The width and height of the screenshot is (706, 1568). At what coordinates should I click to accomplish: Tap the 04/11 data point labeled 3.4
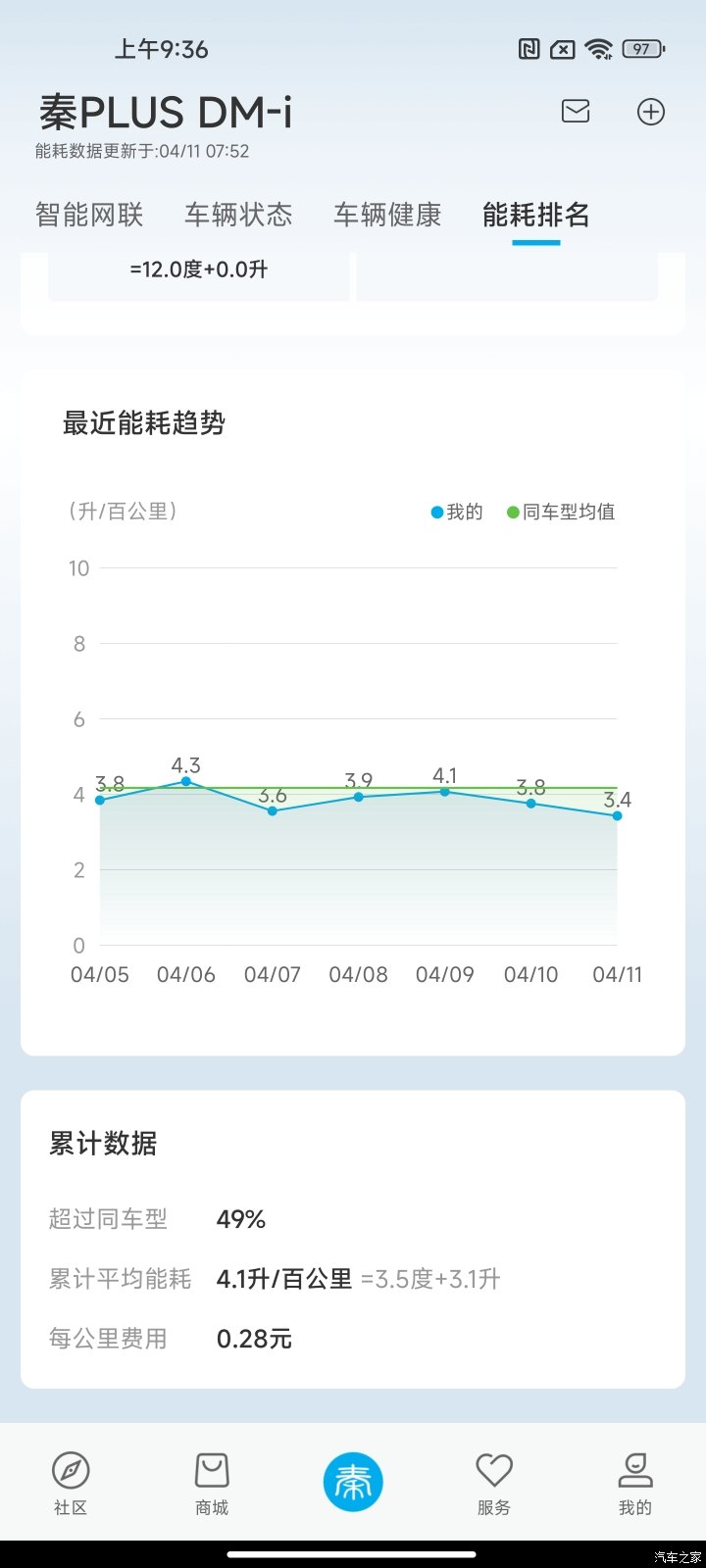click(617, 815)
